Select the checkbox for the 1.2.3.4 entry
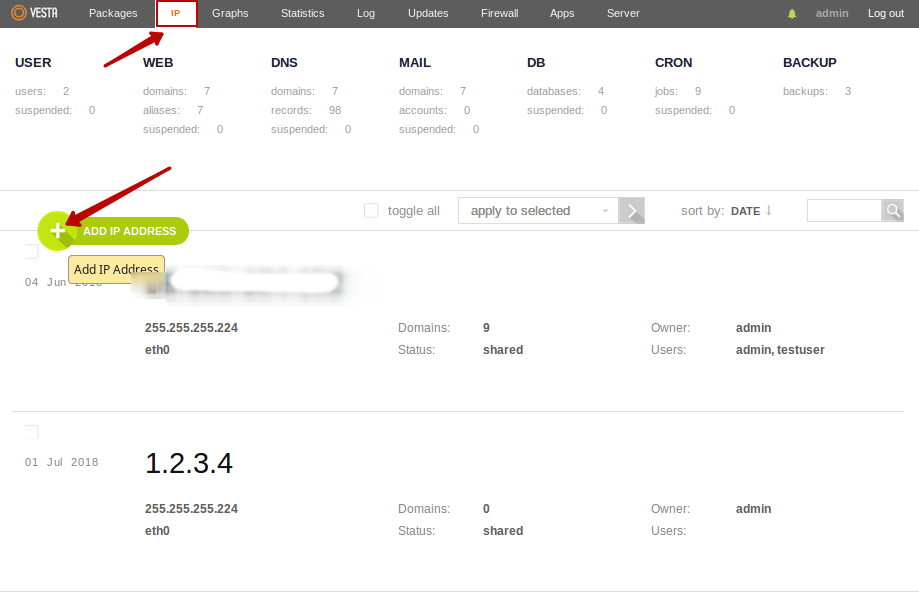 [31, 432]
